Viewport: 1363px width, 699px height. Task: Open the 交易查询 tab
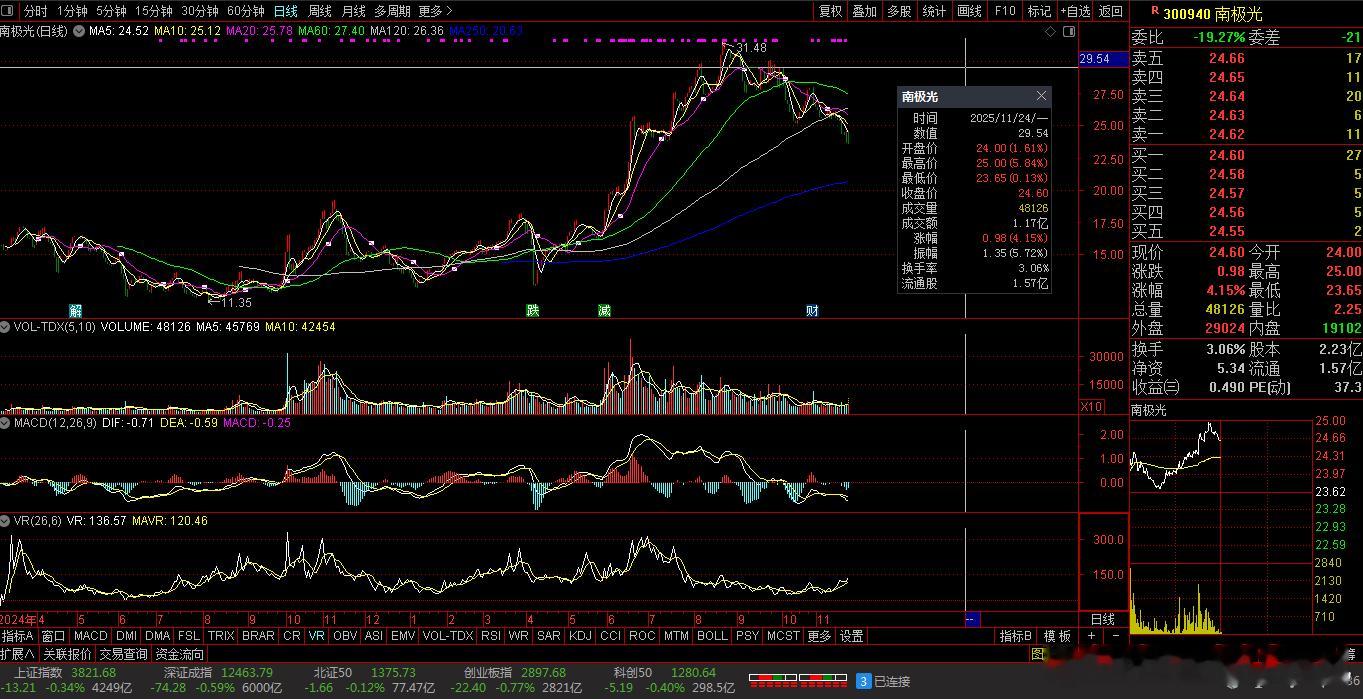pos(123,654)
